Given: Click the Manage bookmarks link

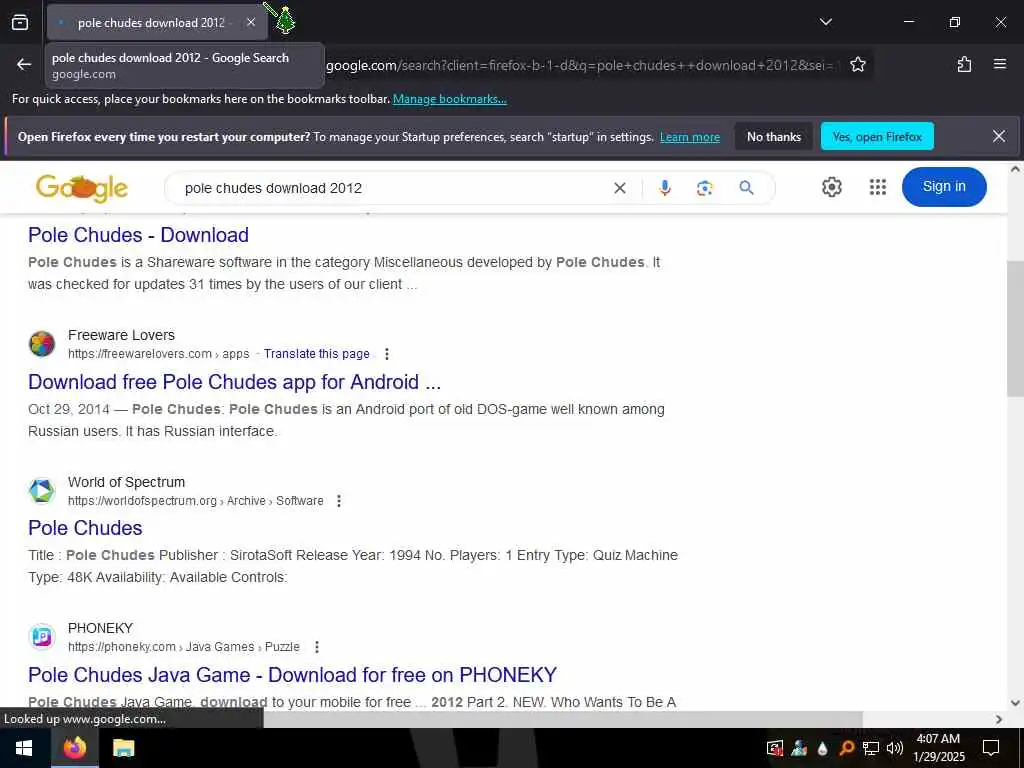Looking at the screenshot, I should pyautogui.click(x=449, y=99).
